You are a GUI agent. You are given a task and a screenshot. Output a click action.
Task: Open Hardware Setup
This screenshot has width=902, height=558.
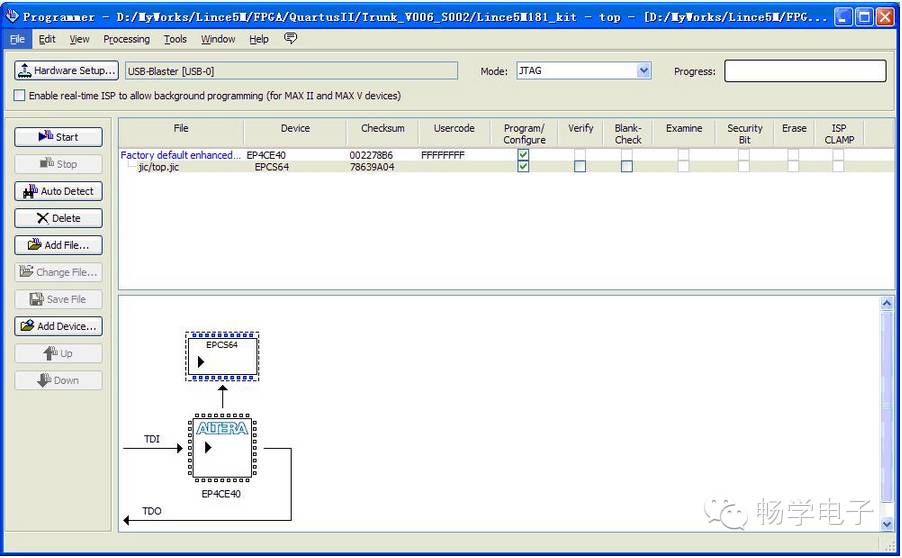66,70
